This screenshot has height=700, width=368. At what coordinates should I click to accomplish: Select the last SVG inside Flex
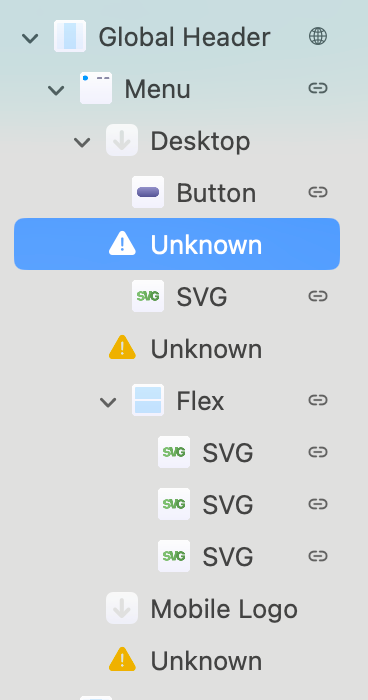pos(177,556)
